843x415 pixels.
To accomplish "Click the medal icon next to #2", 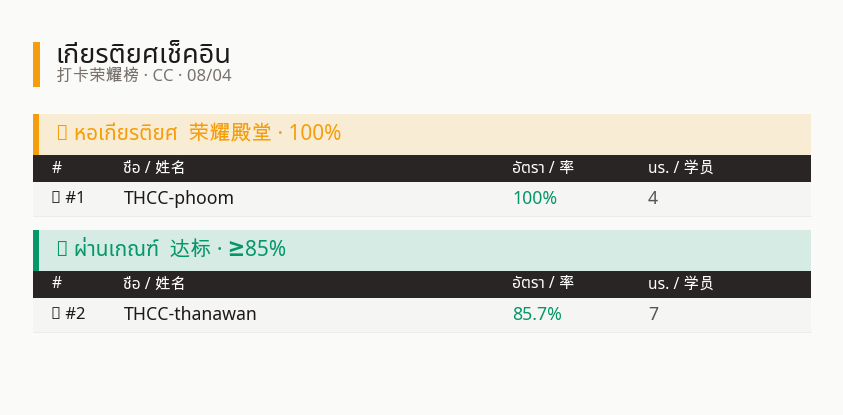I will [56, 313].
